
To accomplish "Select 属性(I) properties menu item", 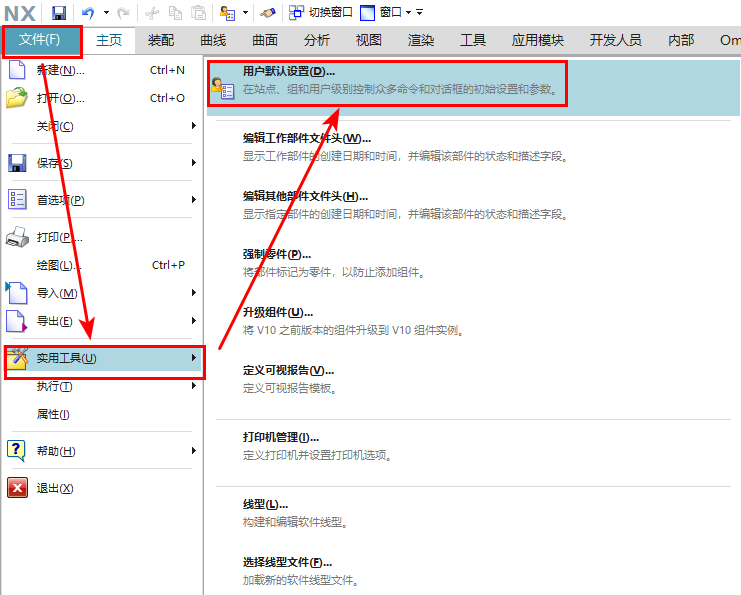I will [102, 414].
